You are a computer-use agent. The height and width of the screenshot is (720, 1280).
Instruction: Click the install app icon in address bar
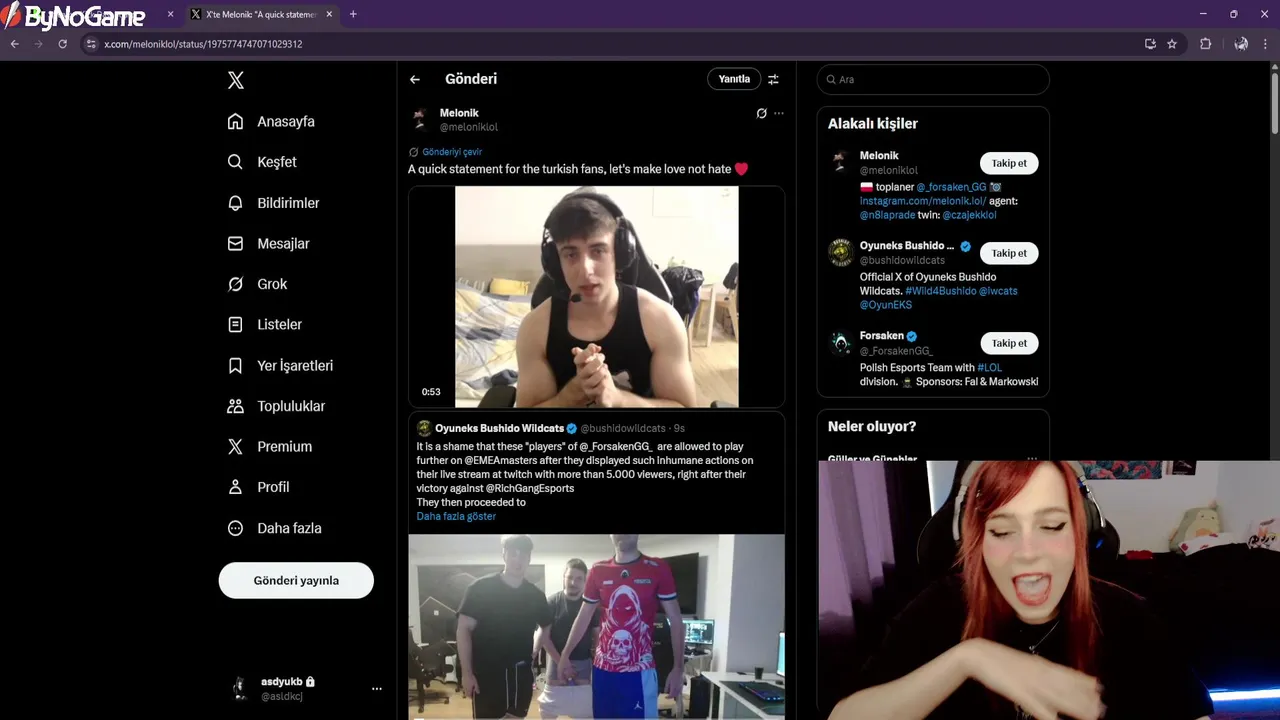(1150, 44)
